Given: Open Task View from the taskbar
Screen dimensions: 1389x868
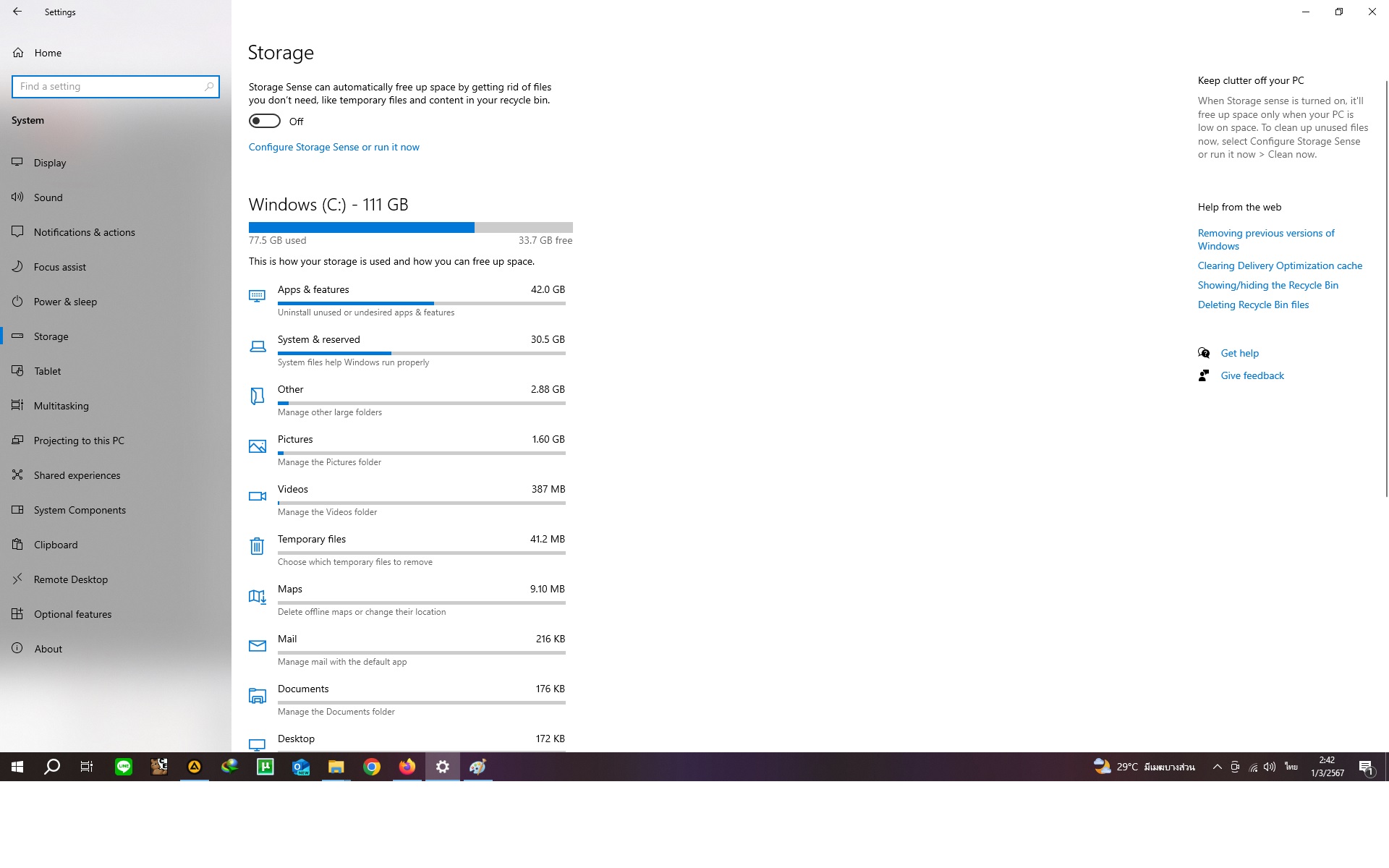Looking at the screenshot, I should (x=87, y=767).
